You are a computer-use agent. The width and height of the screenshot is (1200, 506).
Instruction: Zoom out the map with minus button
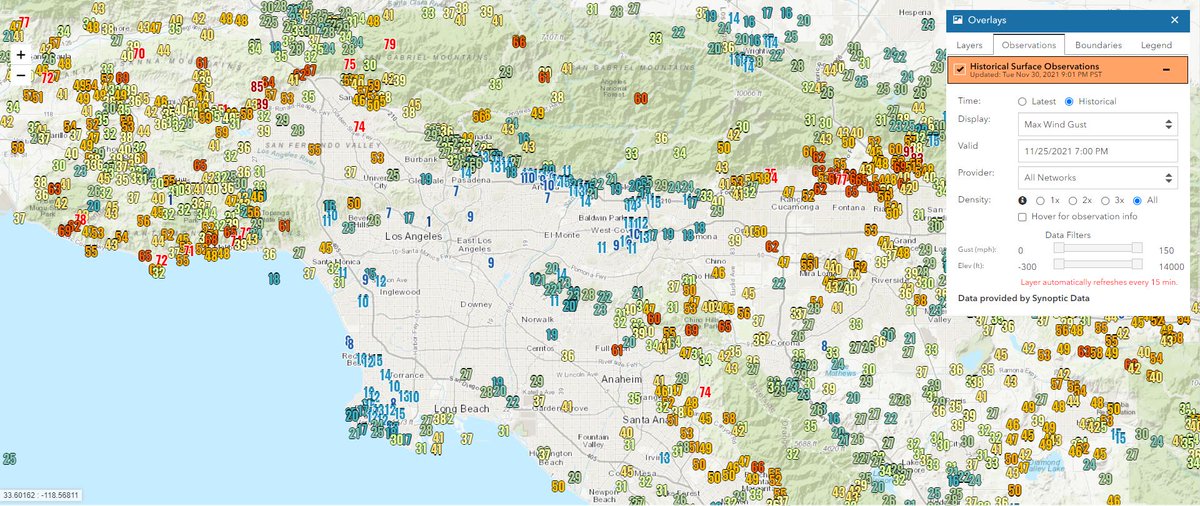[x=20, y=74]
